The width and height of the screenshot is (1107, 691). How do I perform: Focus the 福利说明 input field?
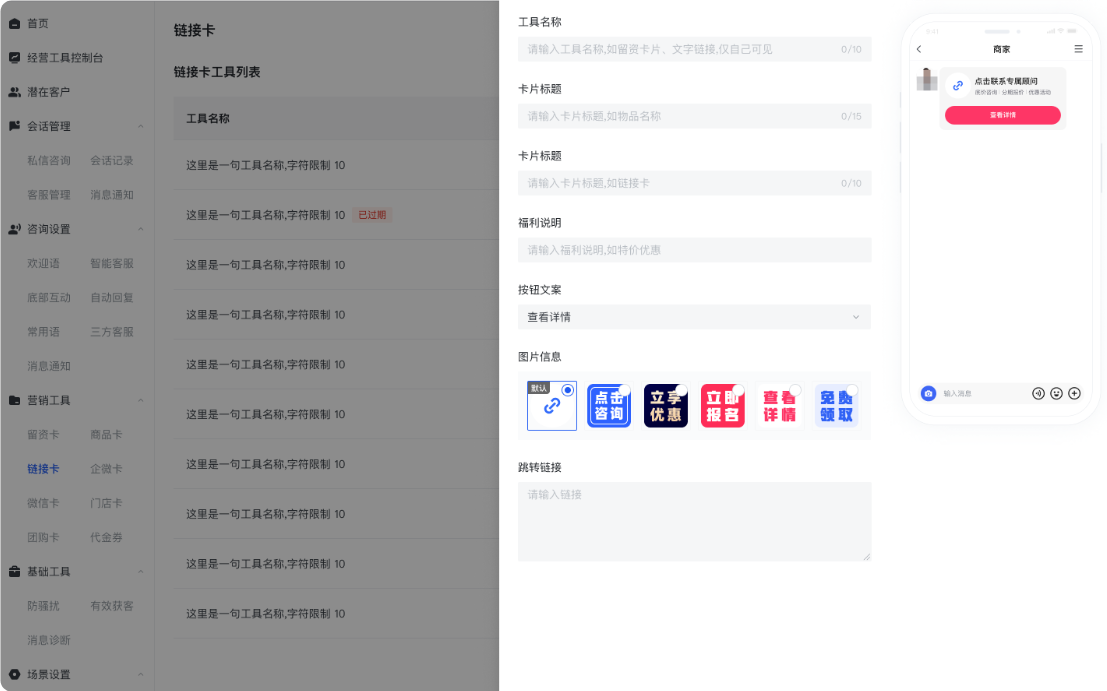click(x=695, y=250)
